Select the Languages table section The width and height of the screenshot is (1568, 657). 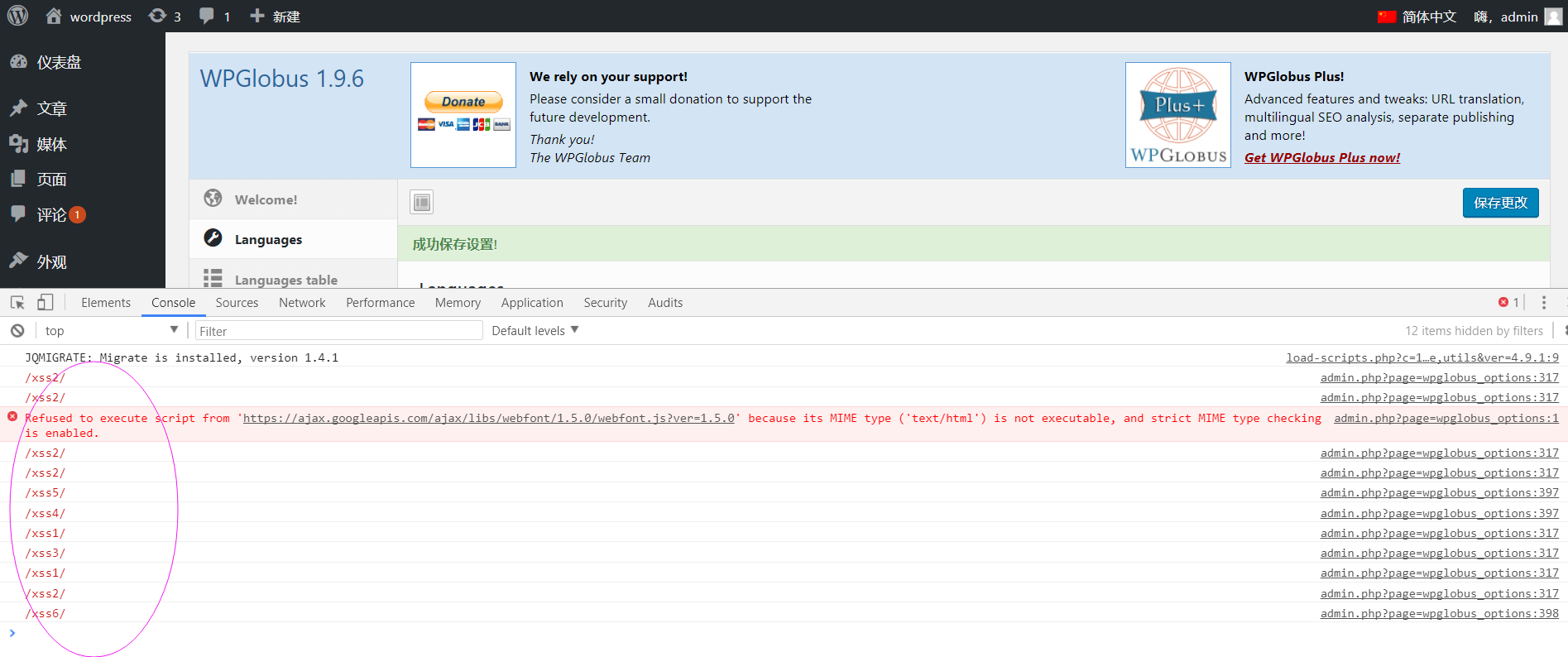click(x=293, y=276)
